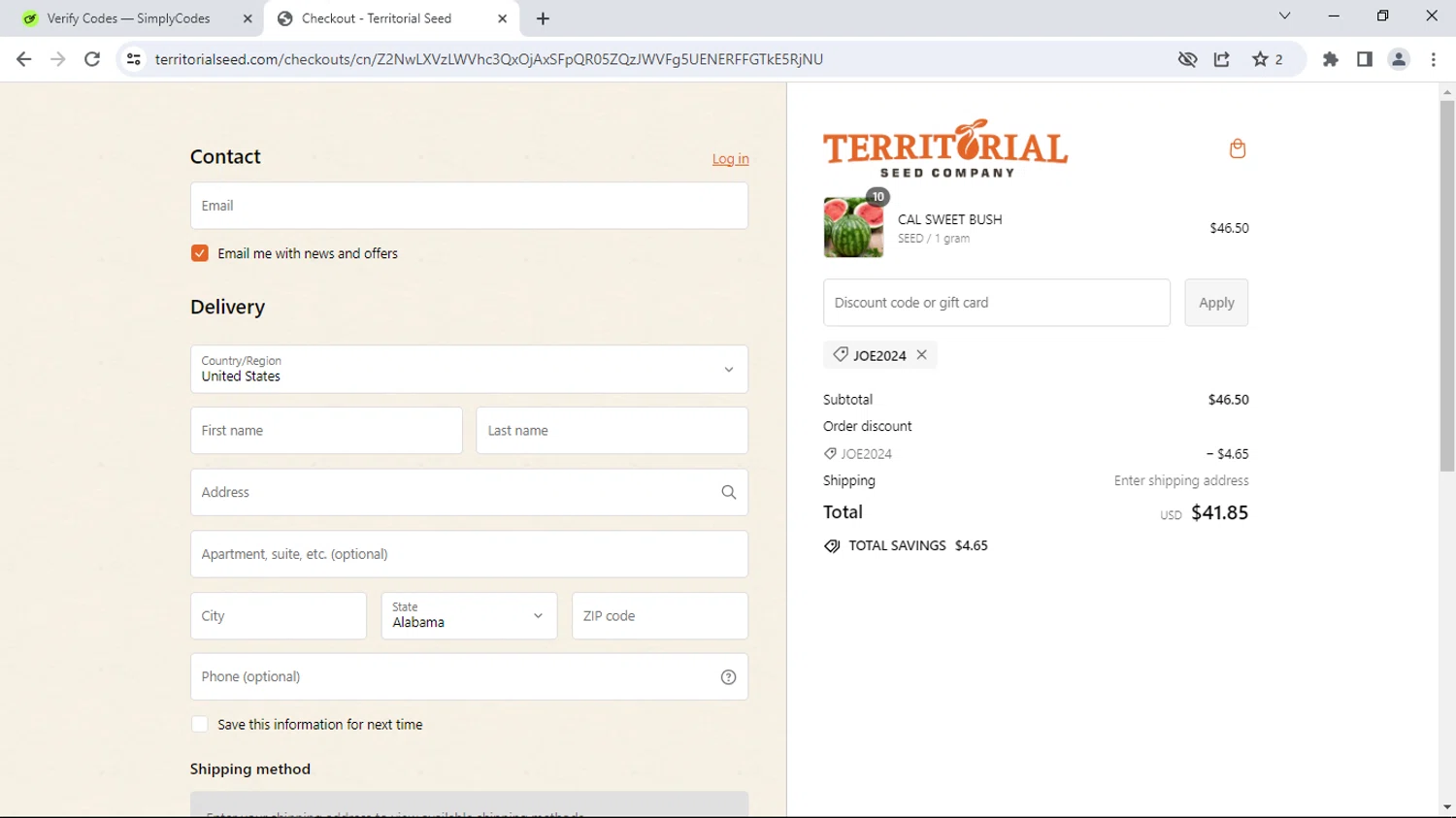Open the browser extensions puzzle icon
Viewport: 1456px width, 818px height.
pos(1331,59)
